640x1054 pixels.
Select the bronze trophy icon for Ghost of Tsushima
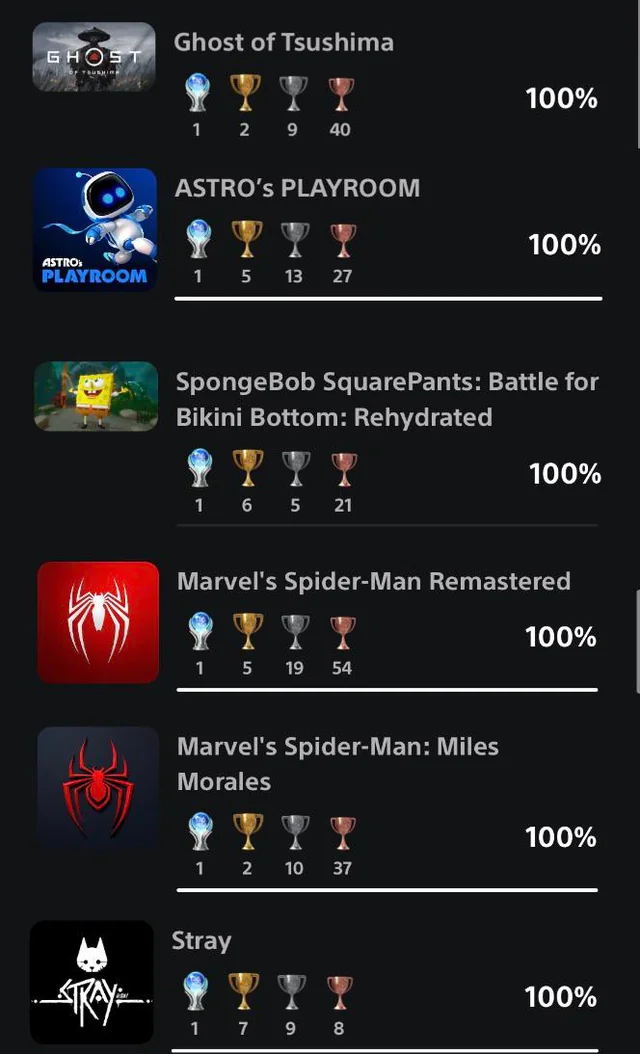[x=341, y=94]
